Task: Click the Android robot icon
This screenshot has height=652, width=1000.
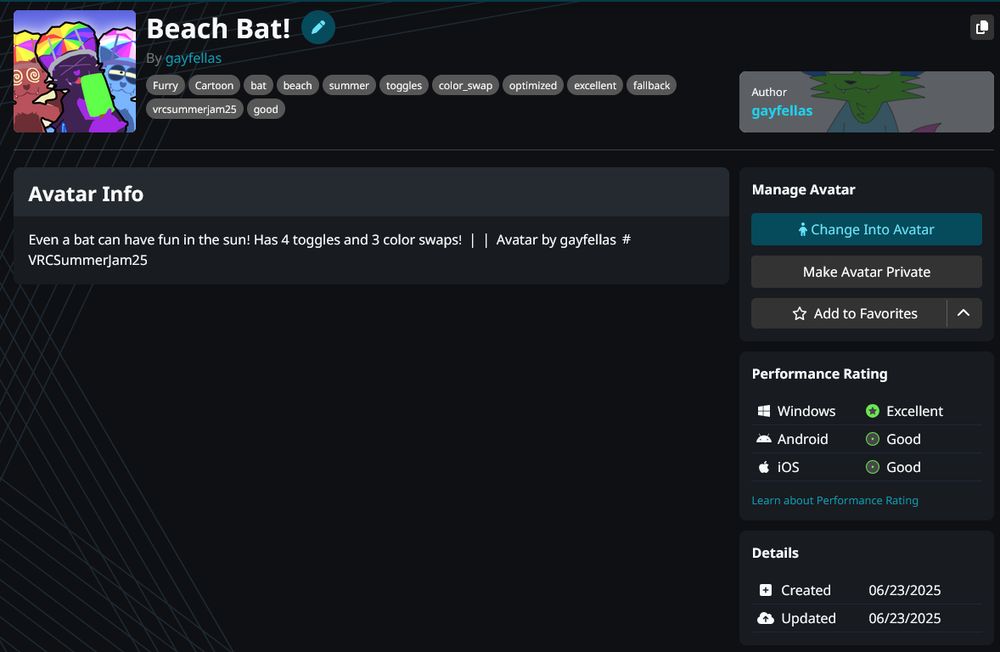Action: (763, 439)
